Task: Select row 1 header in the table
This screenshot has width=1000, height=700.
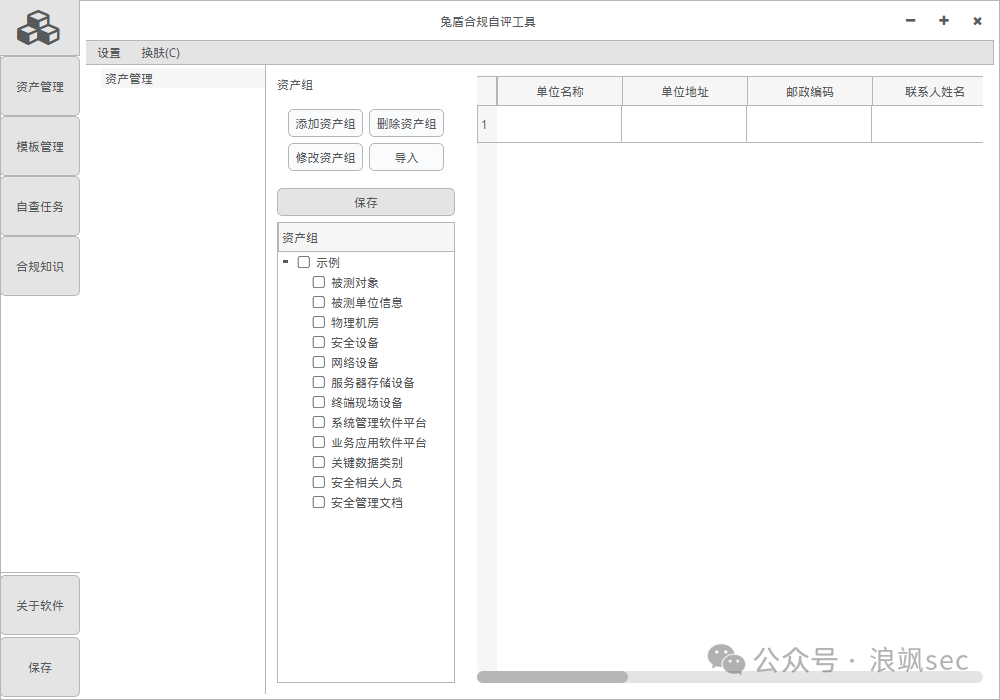Action: [x=487, y=124]
